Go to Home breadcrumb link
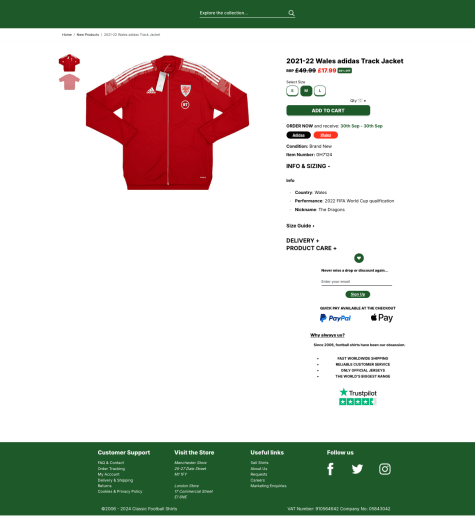This screenshot has height=525, width=475. point(67,34)
